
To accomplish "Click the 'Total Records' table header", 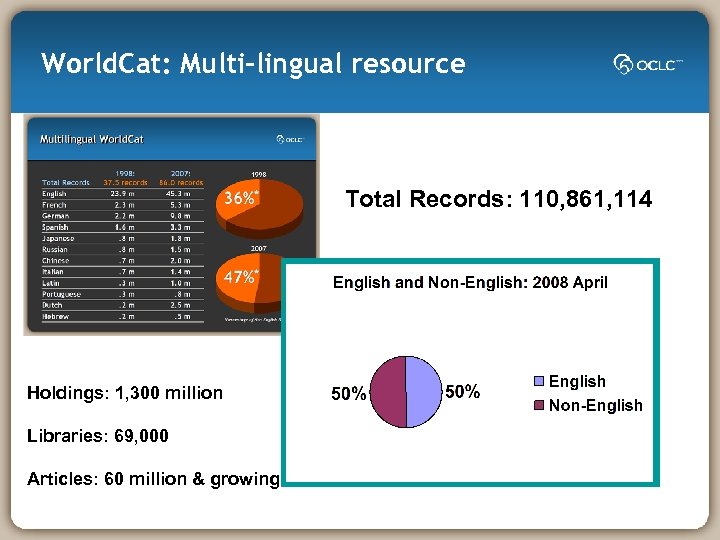I will [x=66, y=182].
